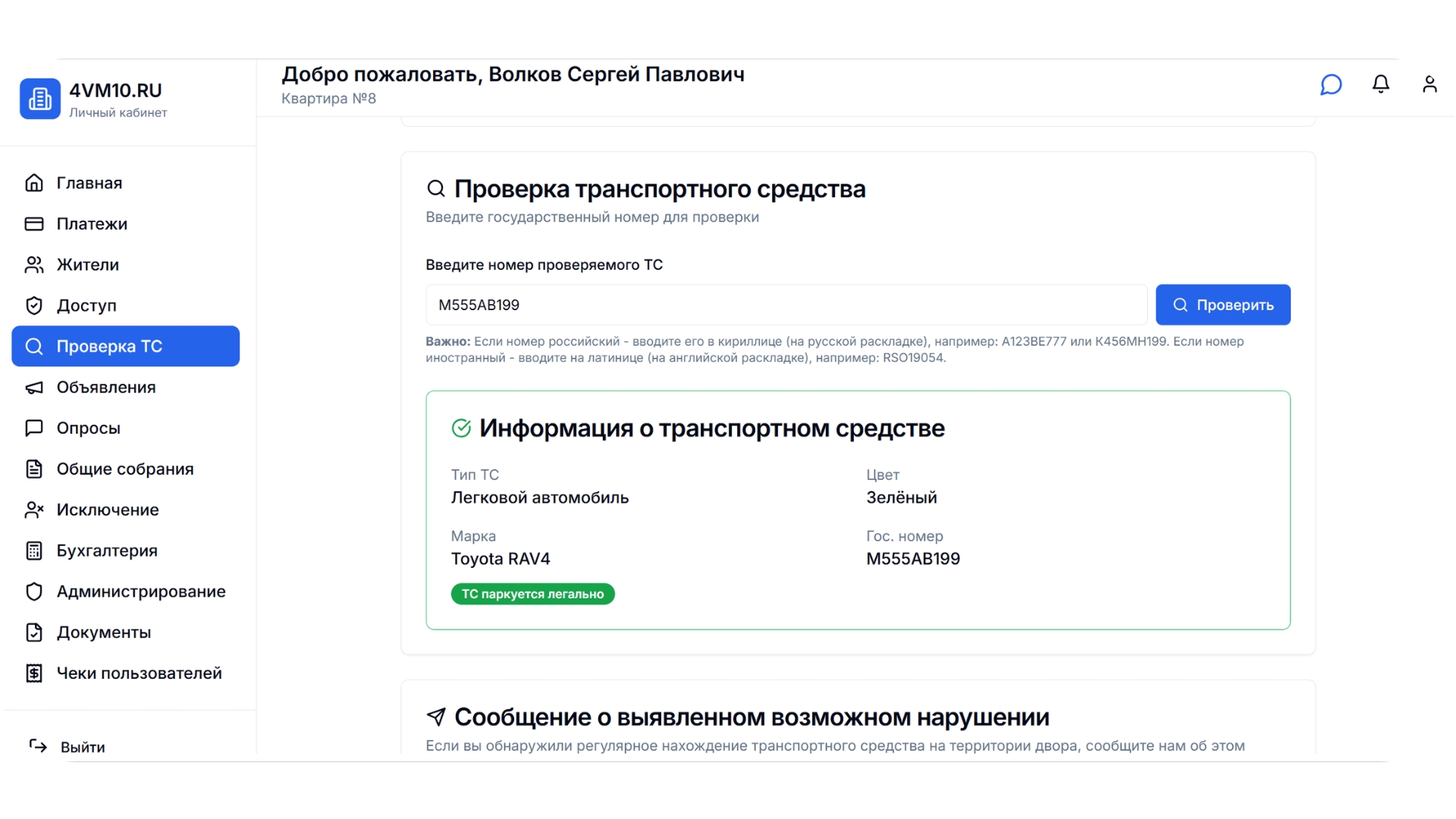Open the Администрирование section

tap(141, 591)
